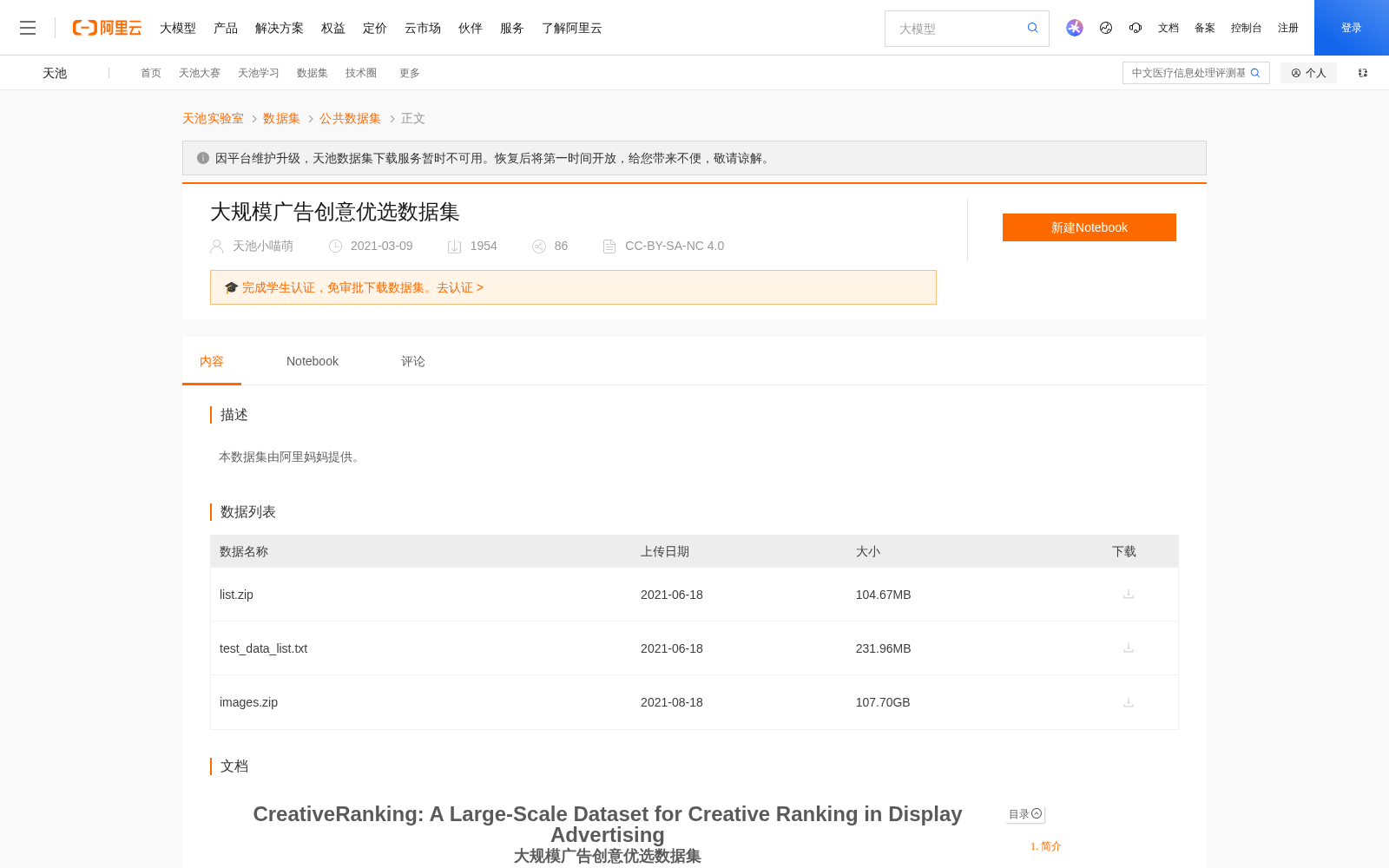Select the 内容 tab
The width and height of the screenshot is (1389, 868).
click(212, 361)
